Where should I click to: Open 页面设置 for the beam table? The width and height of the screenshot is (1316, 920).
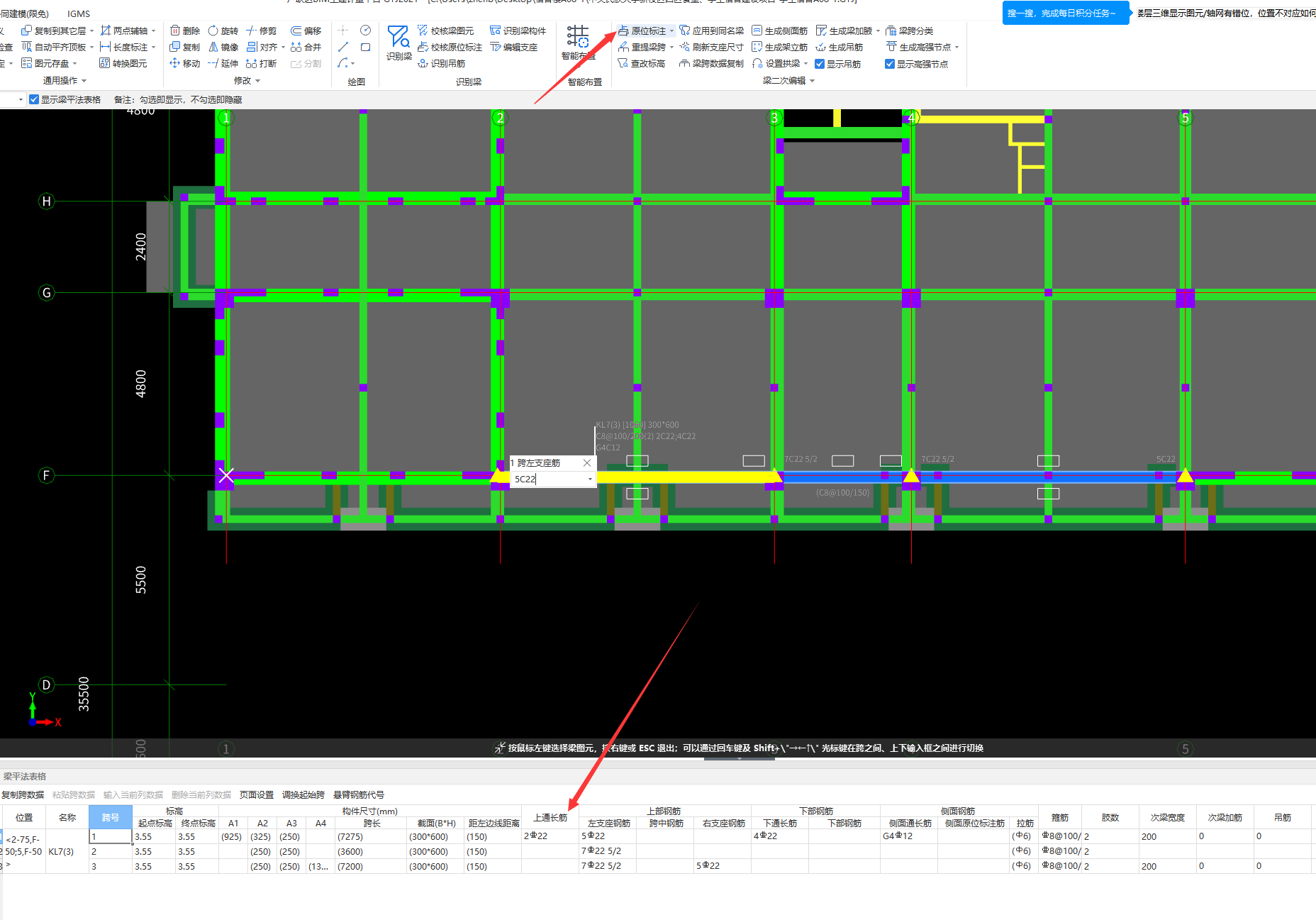[x=257, y=794]
